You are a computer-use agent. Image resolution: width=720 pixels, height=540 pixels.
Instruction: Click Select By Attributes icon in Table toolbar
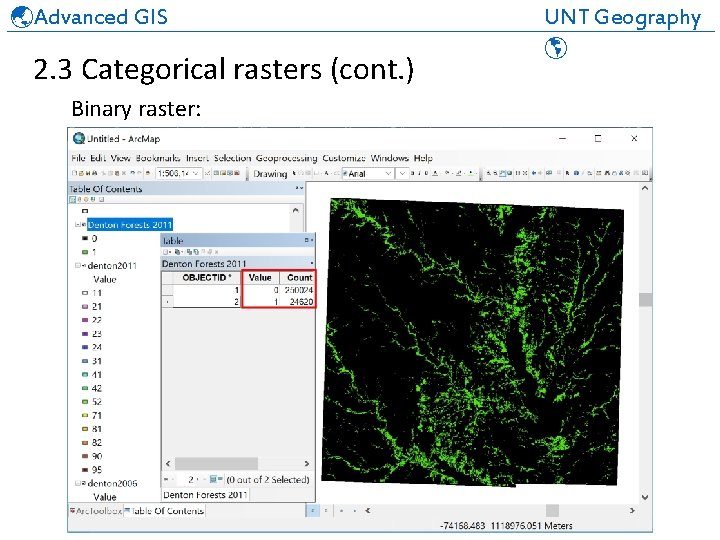[190, 252]
